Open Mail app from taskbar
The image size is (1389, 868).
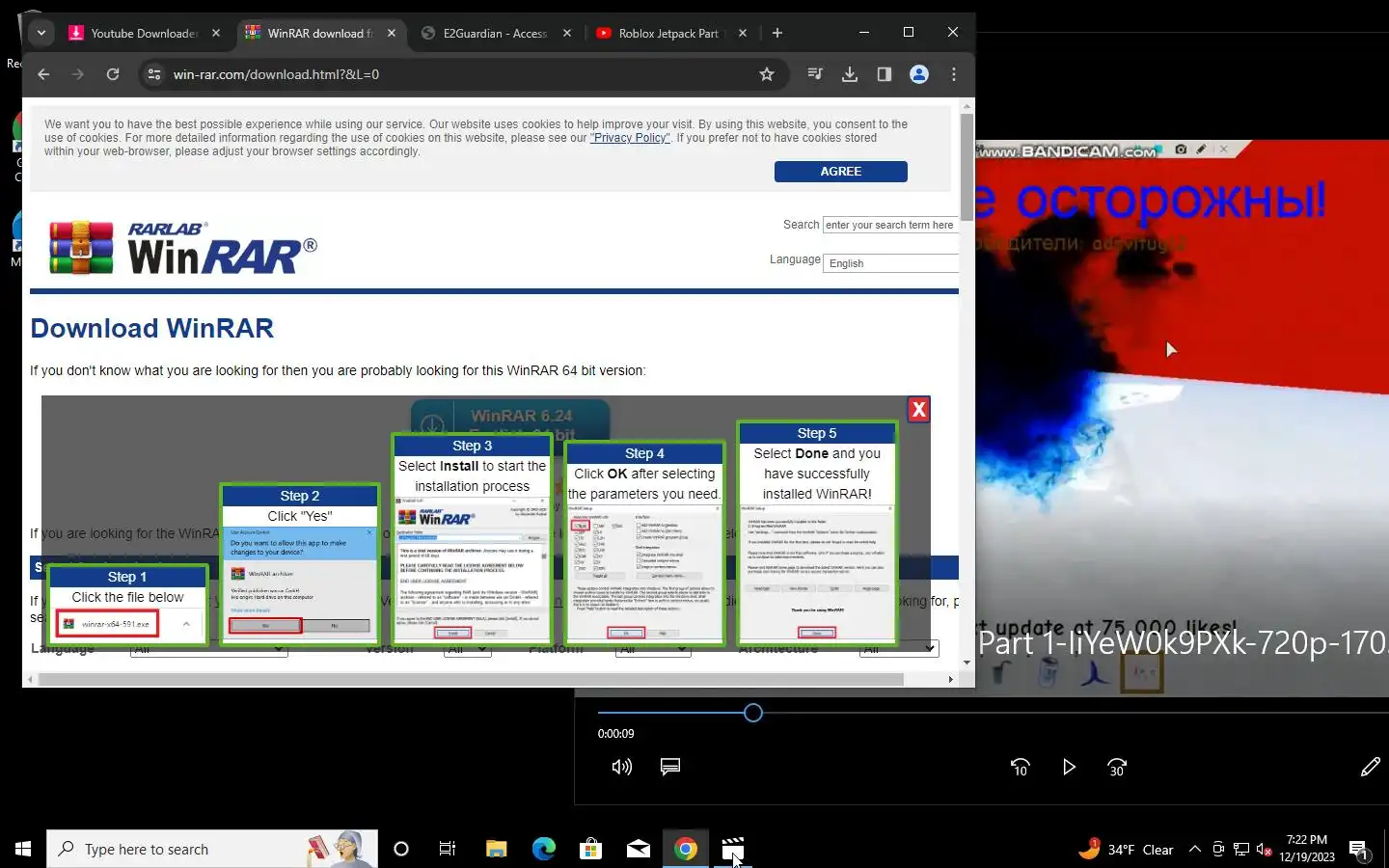[x=639, y=849]
